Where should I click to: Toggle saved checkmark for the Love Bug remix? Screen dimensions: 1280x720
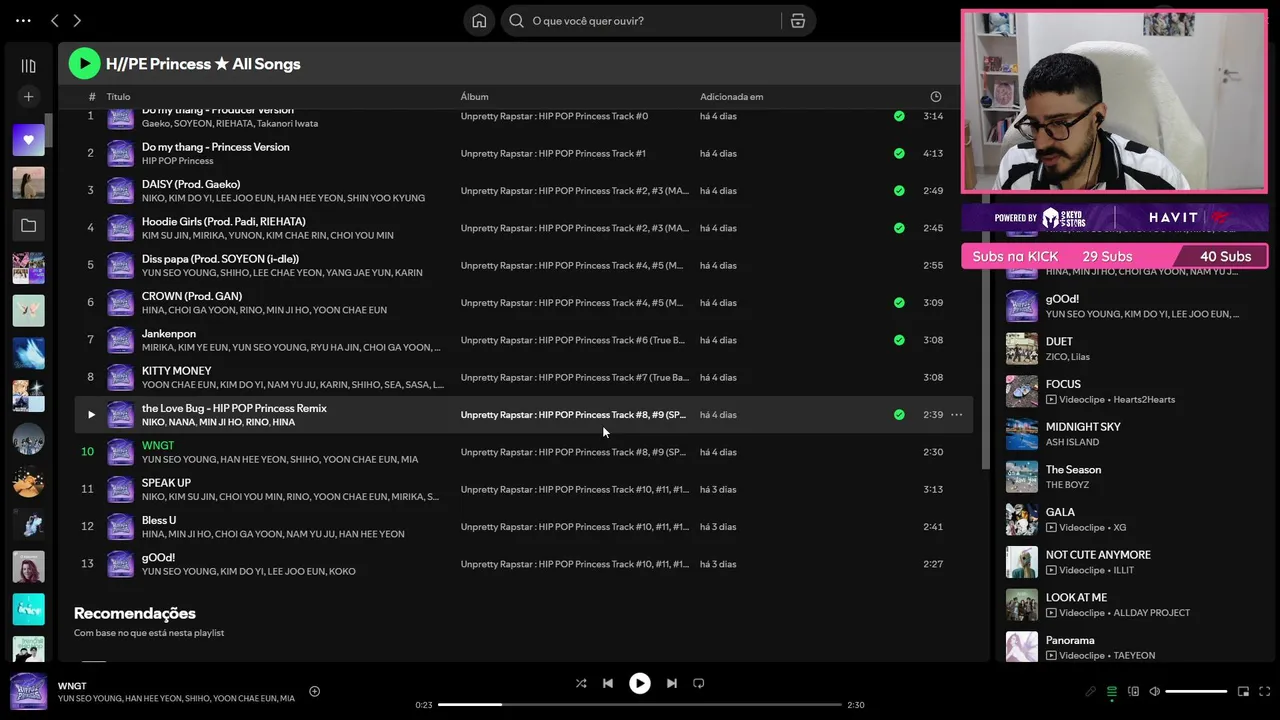coord(899,414)
